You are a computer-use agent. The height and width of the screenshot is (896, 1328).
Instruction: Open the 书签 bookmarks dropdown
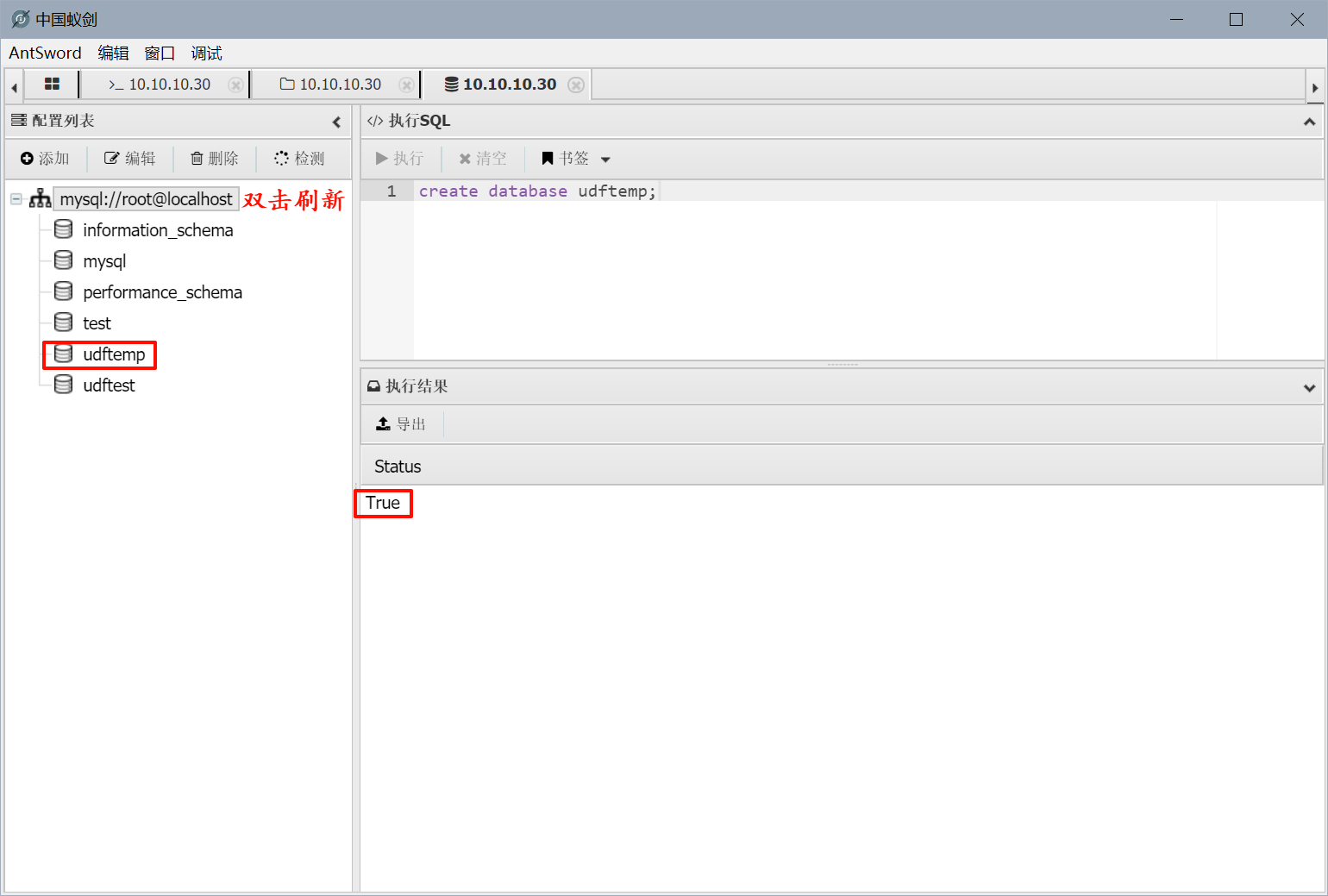[575, 159]
